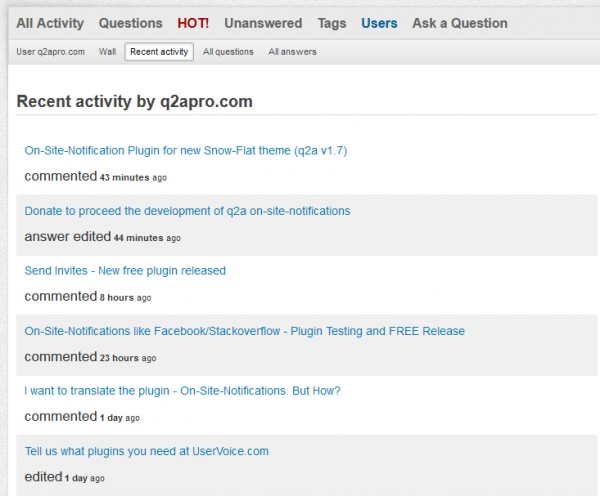Screen dimensions: 600x496
Task: Open the Tags page
Action: [332, 23]
